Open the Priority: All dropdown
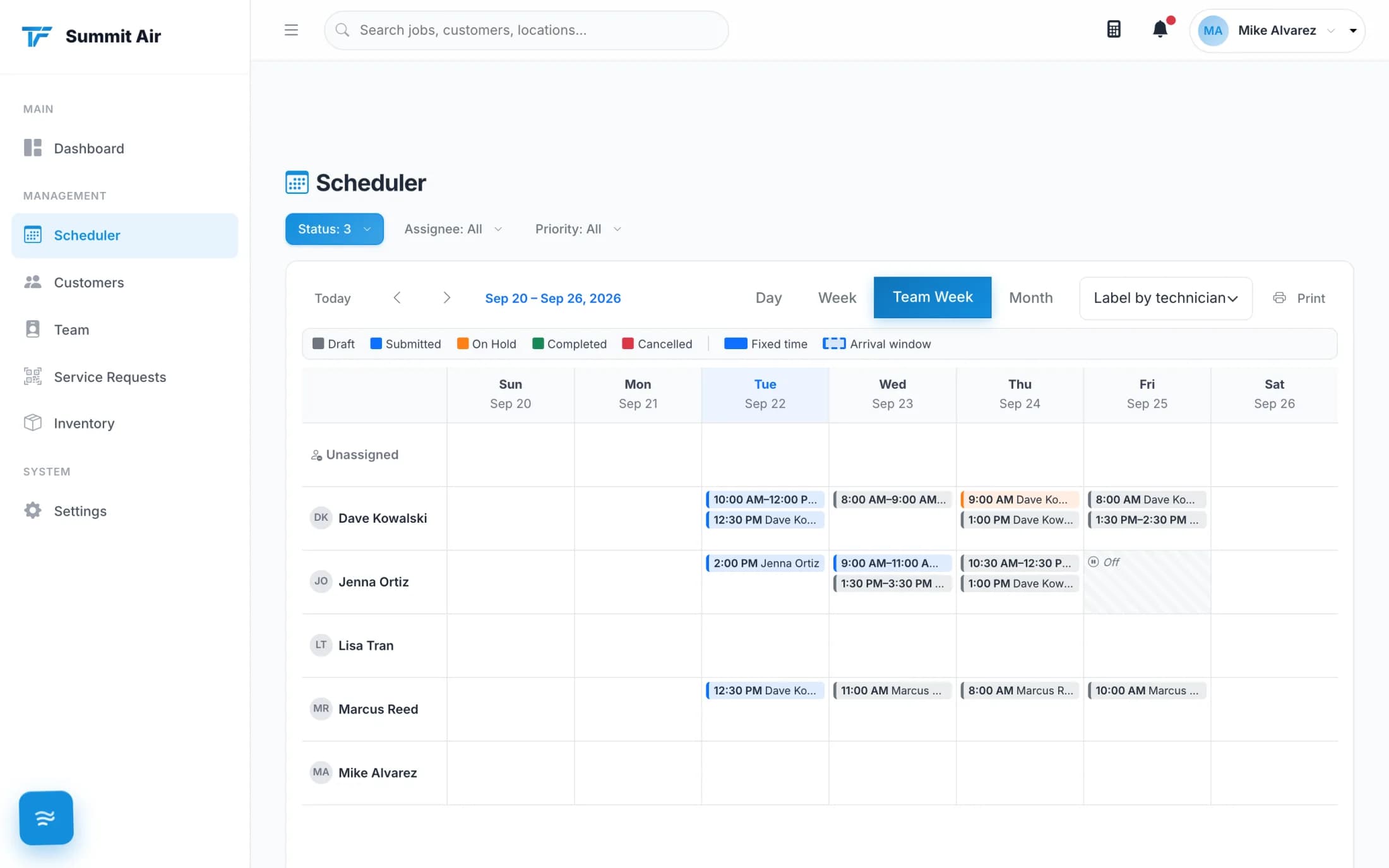This screenshot has height=868, width=1389. click(x=578, y=229)
